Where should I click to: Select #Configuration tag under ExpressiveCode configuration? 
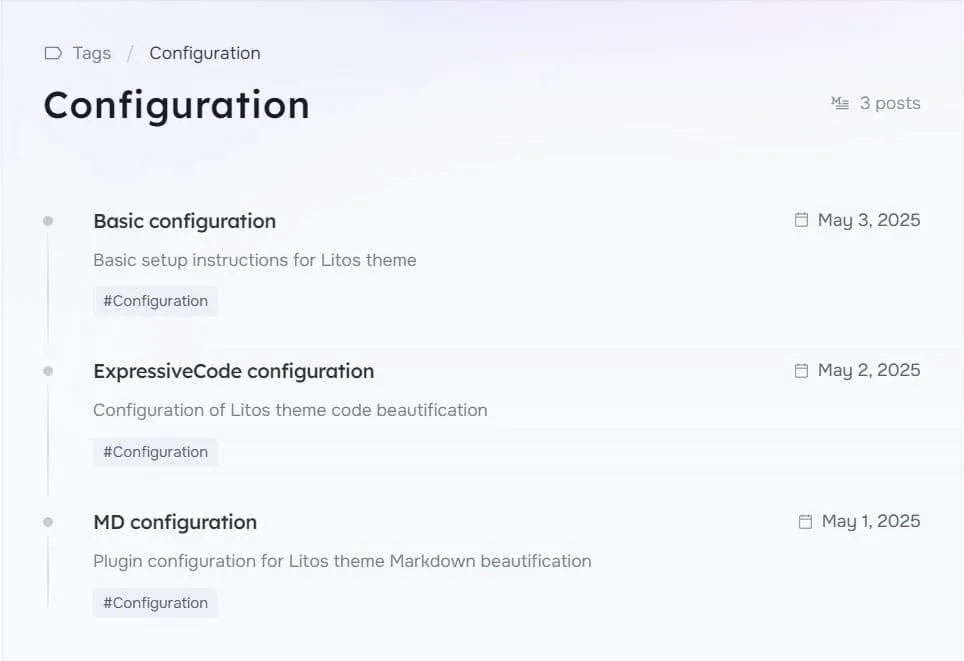pos(155,452)
